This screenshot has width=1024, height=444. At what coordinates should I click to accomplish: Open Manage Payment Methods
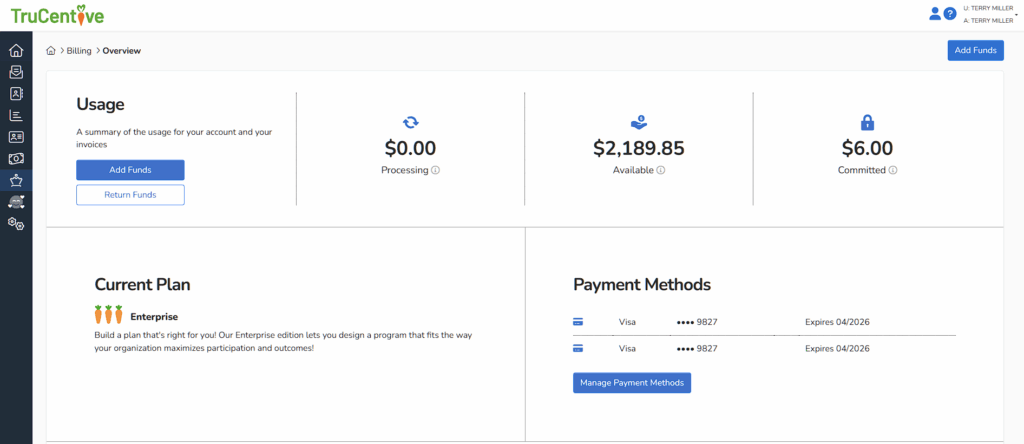pyautogui.click(x=632, y=383)
